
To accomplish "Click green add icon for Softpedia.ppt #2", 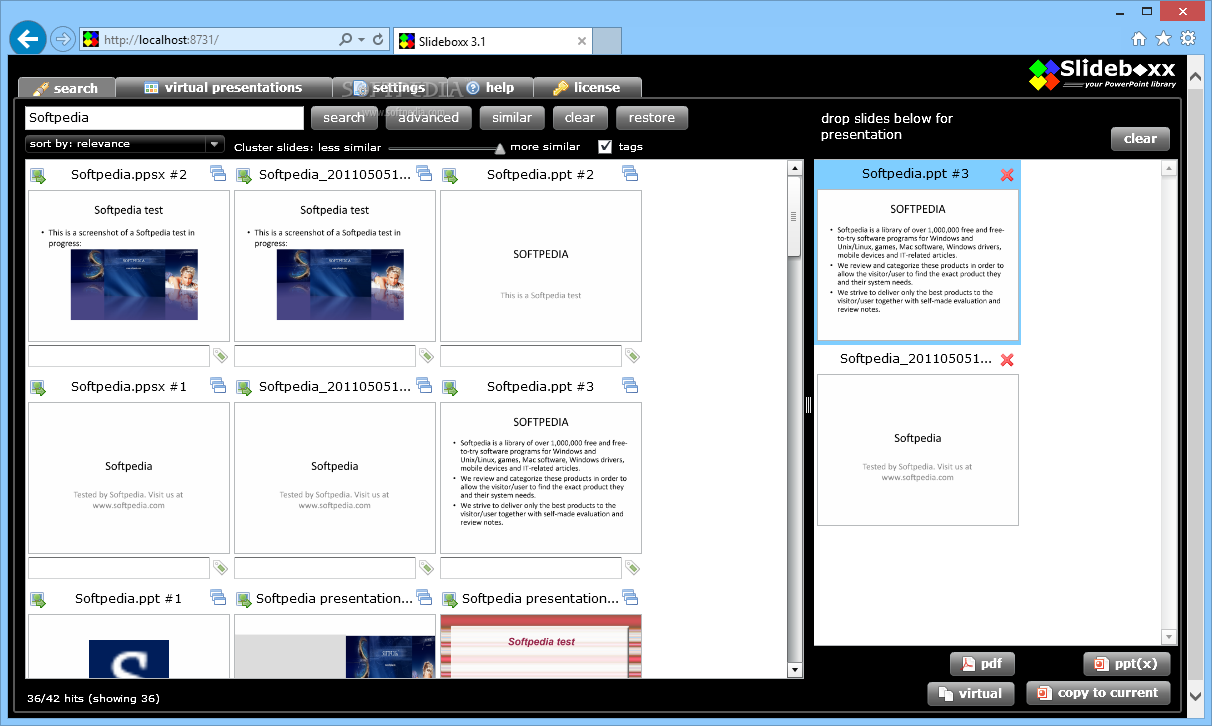I will click(450, 176).
